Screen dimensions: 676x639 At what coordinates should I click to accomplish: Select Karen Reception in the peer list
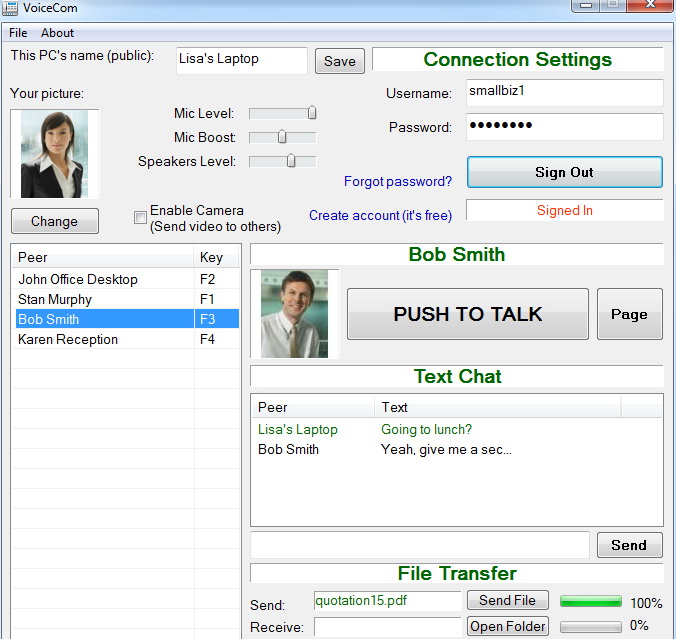pos(126,339)
